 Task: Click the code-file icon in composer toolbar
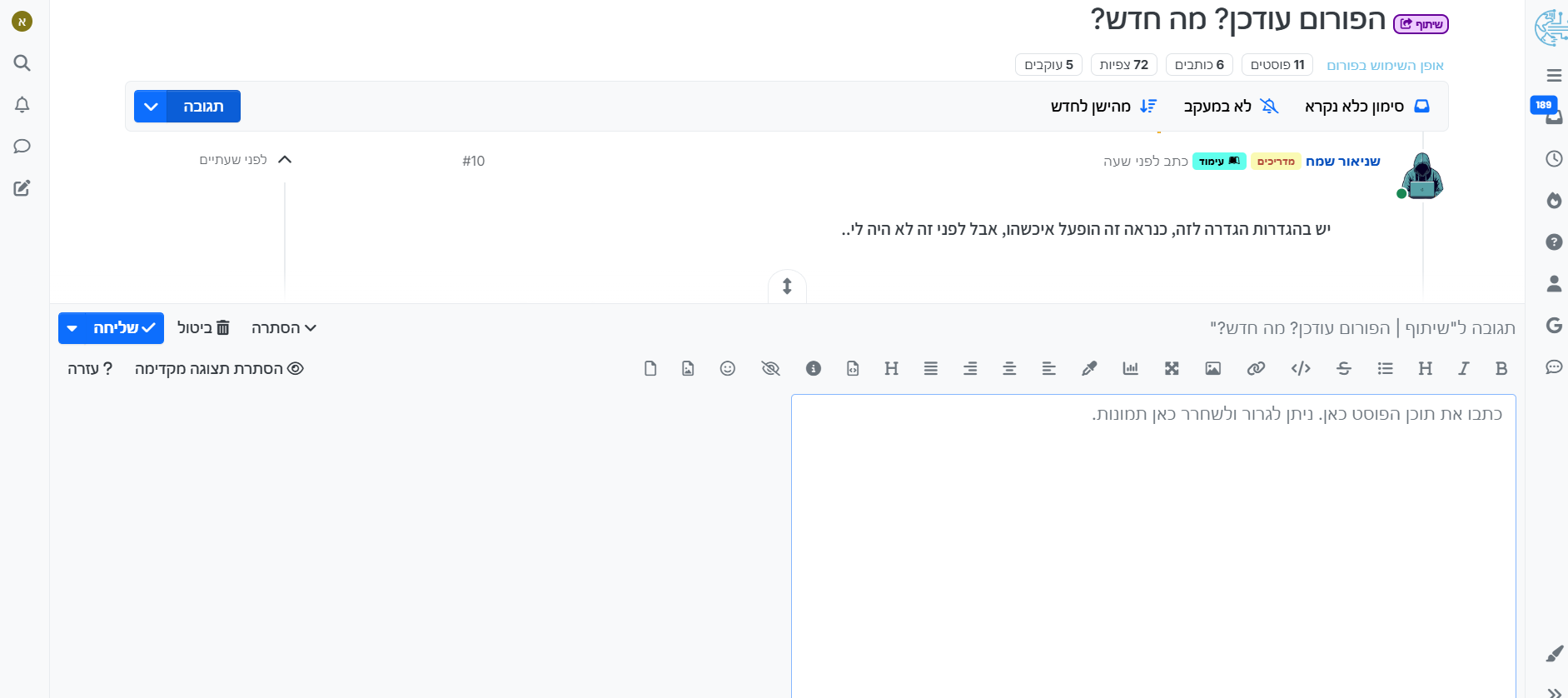click(x=853, y=368)
